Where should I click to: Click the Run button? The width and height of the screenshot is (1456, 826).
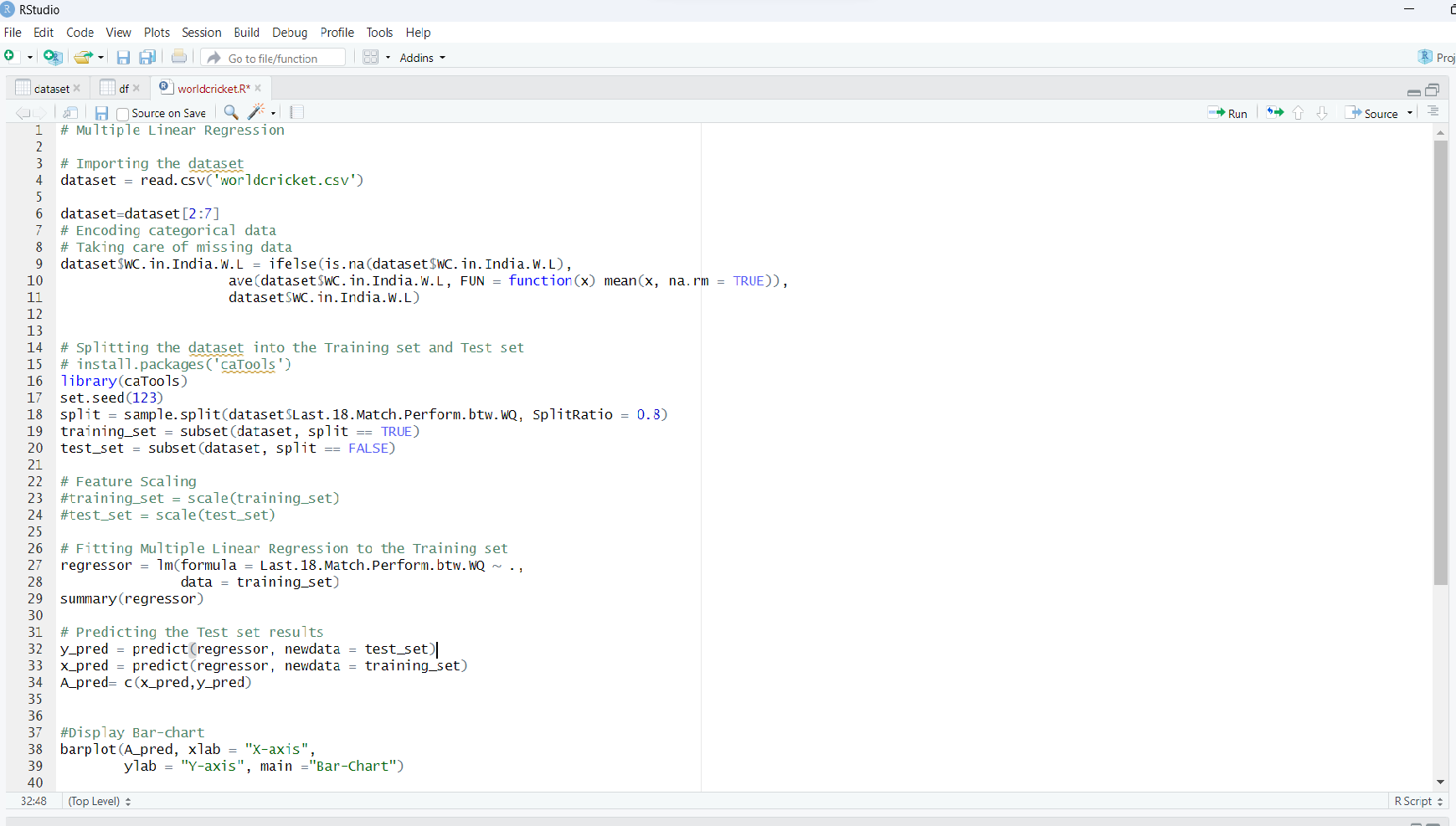point(1227,113)
